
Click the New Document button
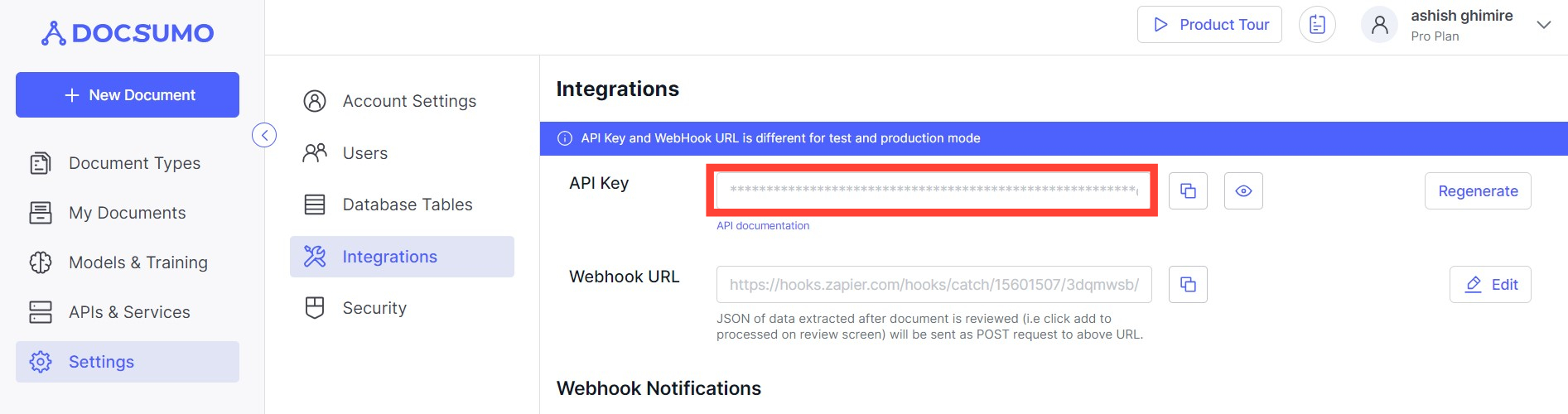pos(128,95)
